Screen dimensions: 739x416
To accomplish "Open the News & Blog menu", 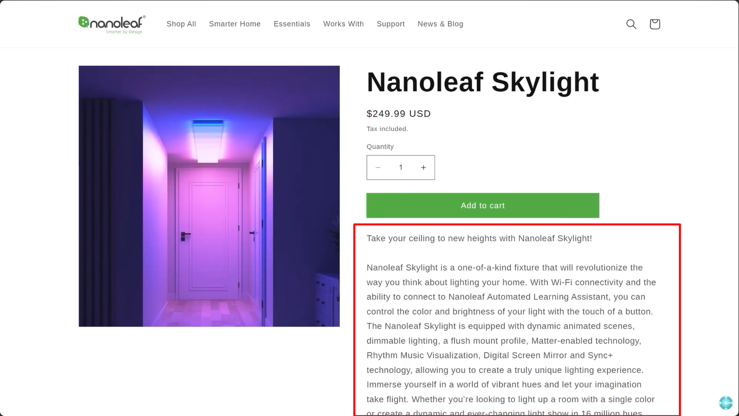I will pyautogui.click(x=440, y=24).
